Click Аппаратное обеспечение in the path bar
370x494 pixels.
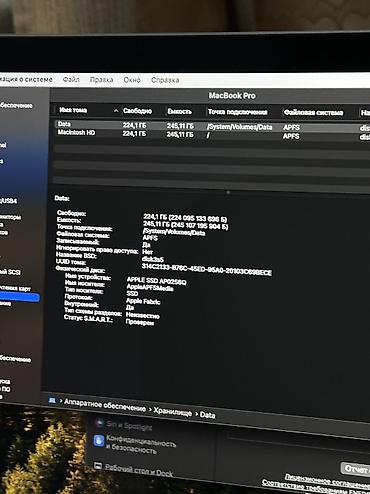pyautogui.click(x=105, y=405)
